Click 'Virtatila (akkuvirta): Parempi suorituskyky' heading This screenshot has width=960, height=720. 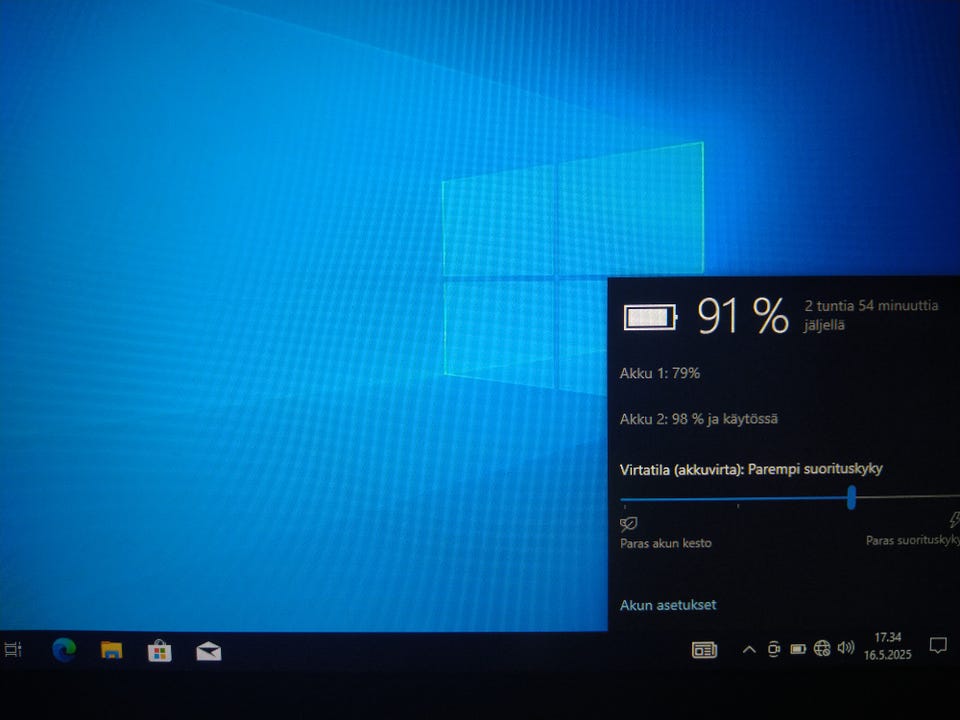[x=751, y=470]
